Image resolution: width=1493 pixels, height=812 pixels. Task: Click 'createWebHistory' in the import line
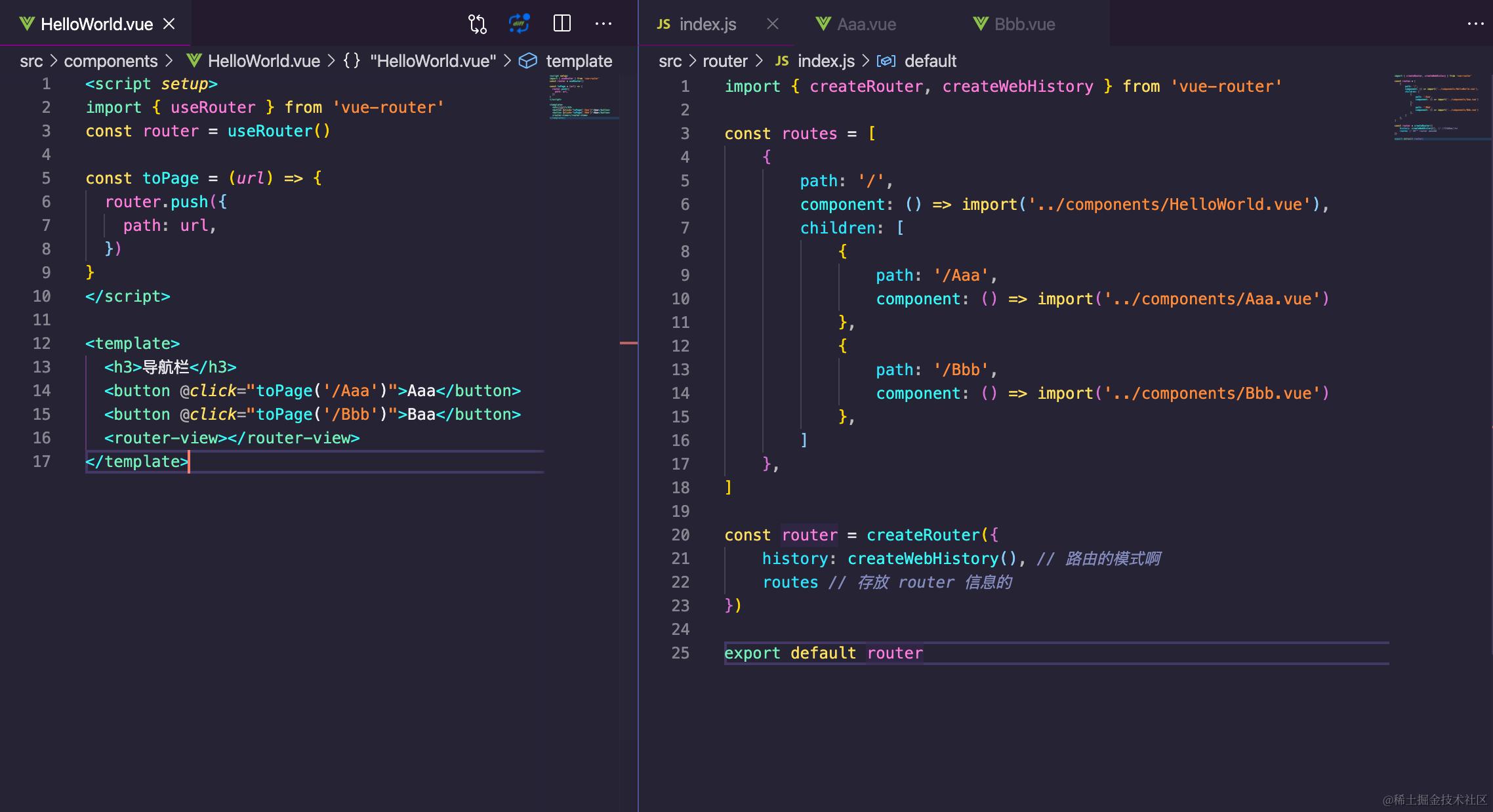(x=1017, y=86)
